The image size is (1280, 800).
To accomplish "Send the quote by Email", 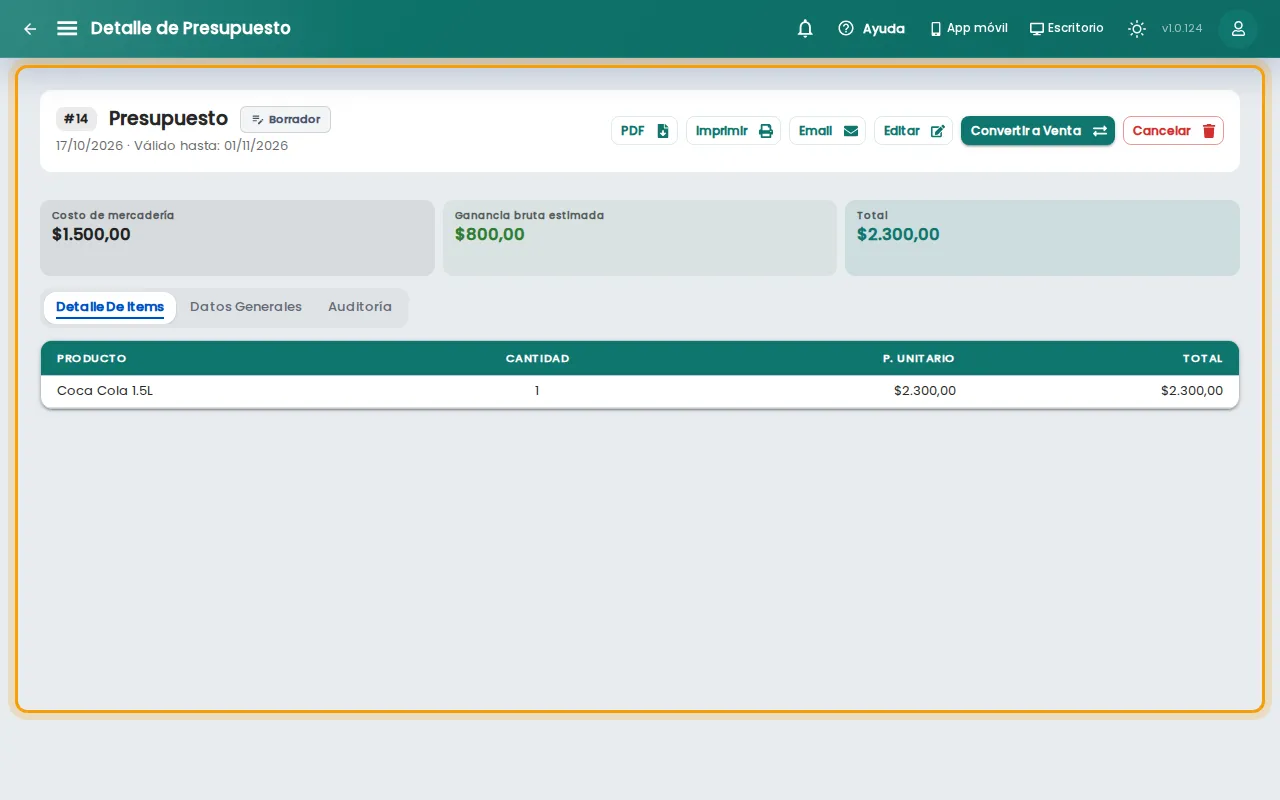I will [x=827, y=131].
